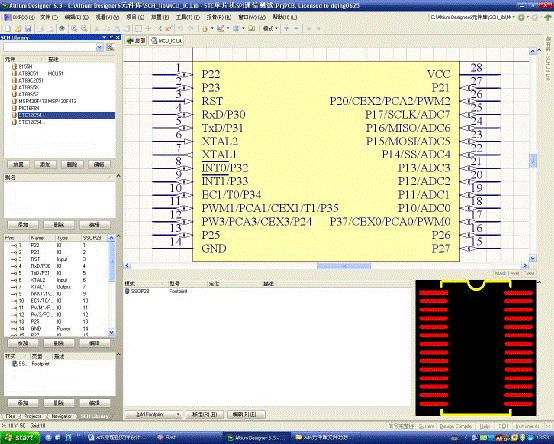Switch to the Navigator panel tab
This screenshot has height=444, width=554.
tap(61, 416)
